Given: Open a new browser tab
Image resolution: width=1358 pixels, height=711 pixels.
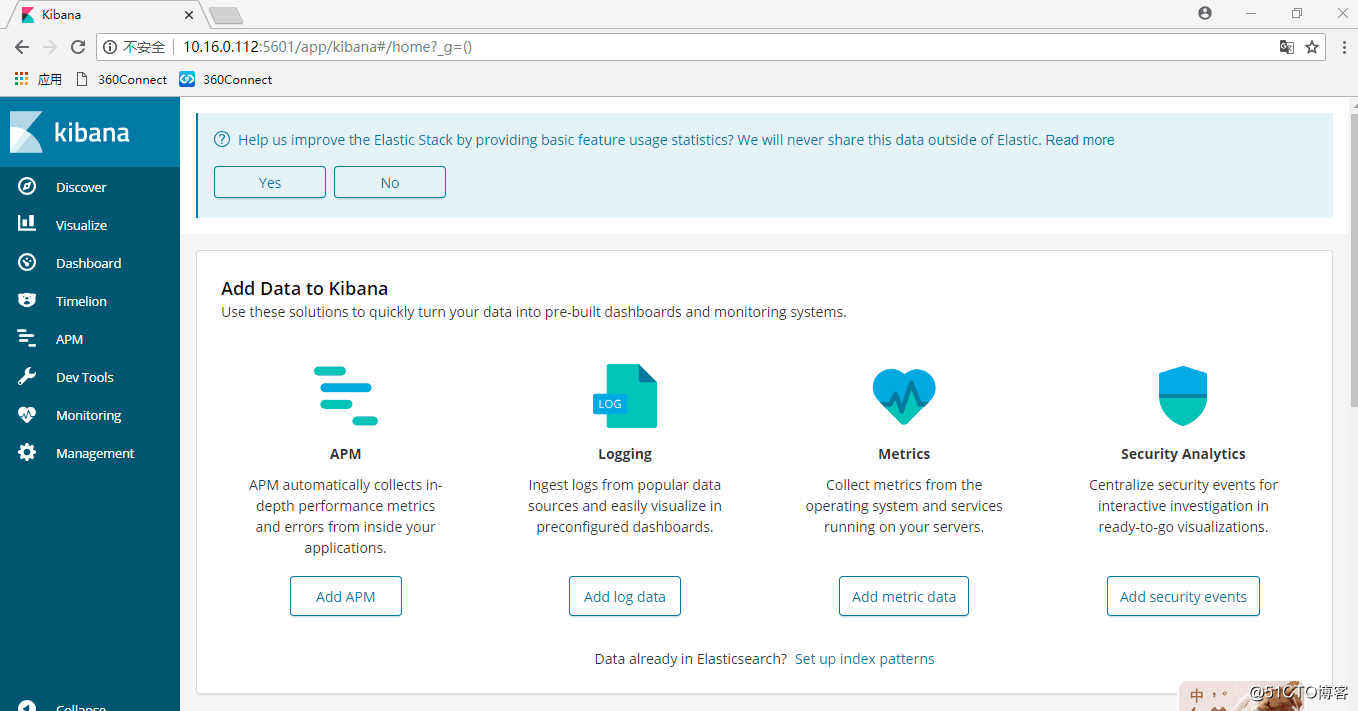Looking at the screenshot, I should 226,15.
